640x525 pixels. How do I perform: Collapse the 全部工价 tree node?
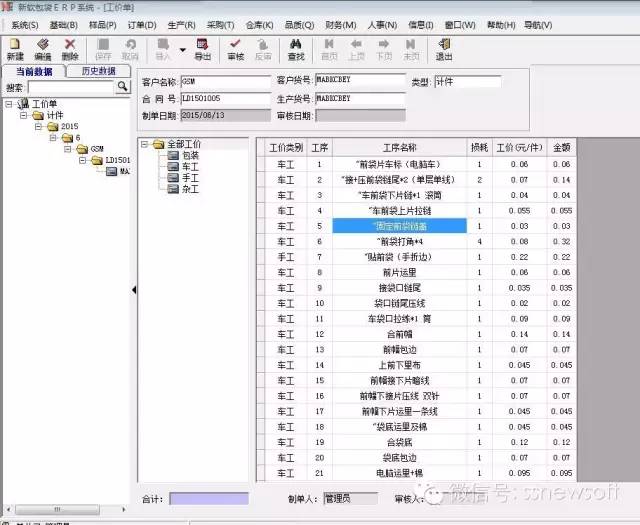click(x=145, y=144)
